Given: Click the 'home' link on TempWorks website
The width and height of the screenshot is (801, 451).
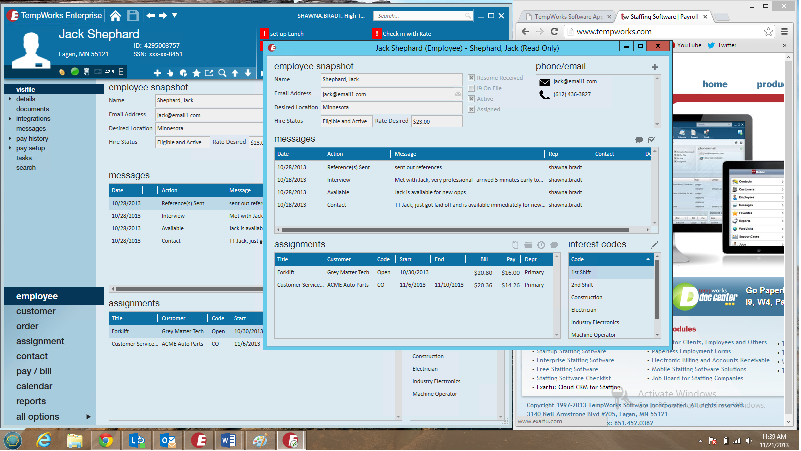Looking at the screenshot, I should coord(715,84).
